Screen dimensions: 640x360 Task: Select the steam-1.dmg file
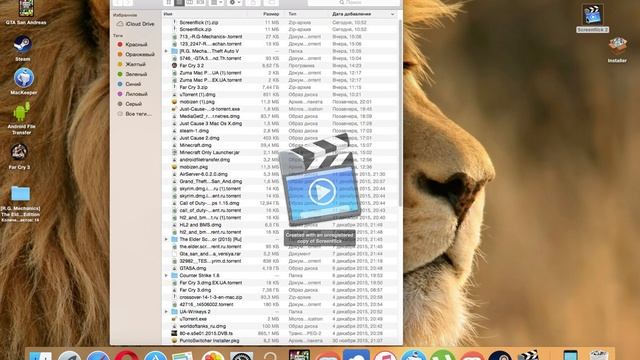point(280,131)
